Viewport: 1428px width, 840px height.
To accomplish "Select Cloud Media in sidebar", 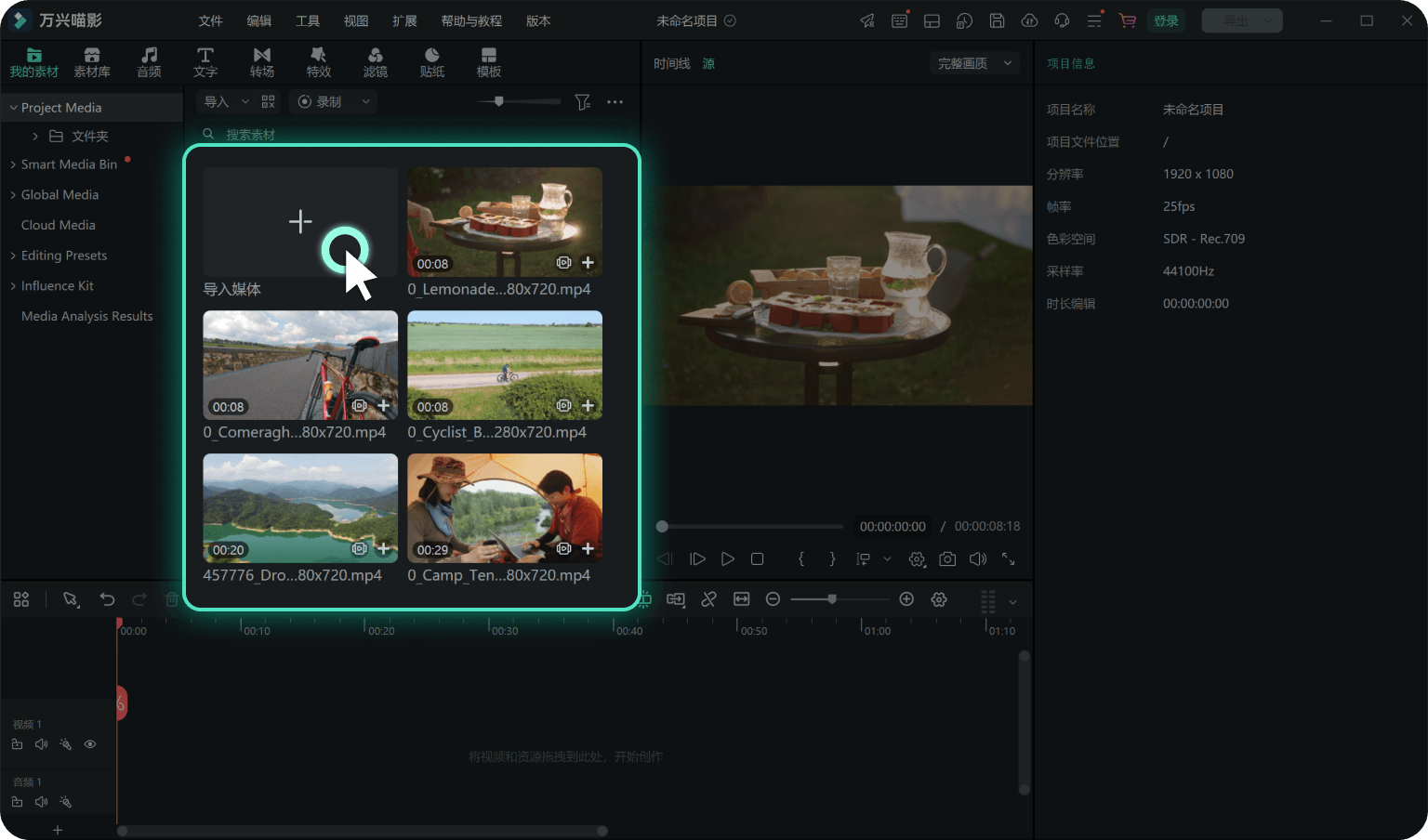I will coord(59,225).
